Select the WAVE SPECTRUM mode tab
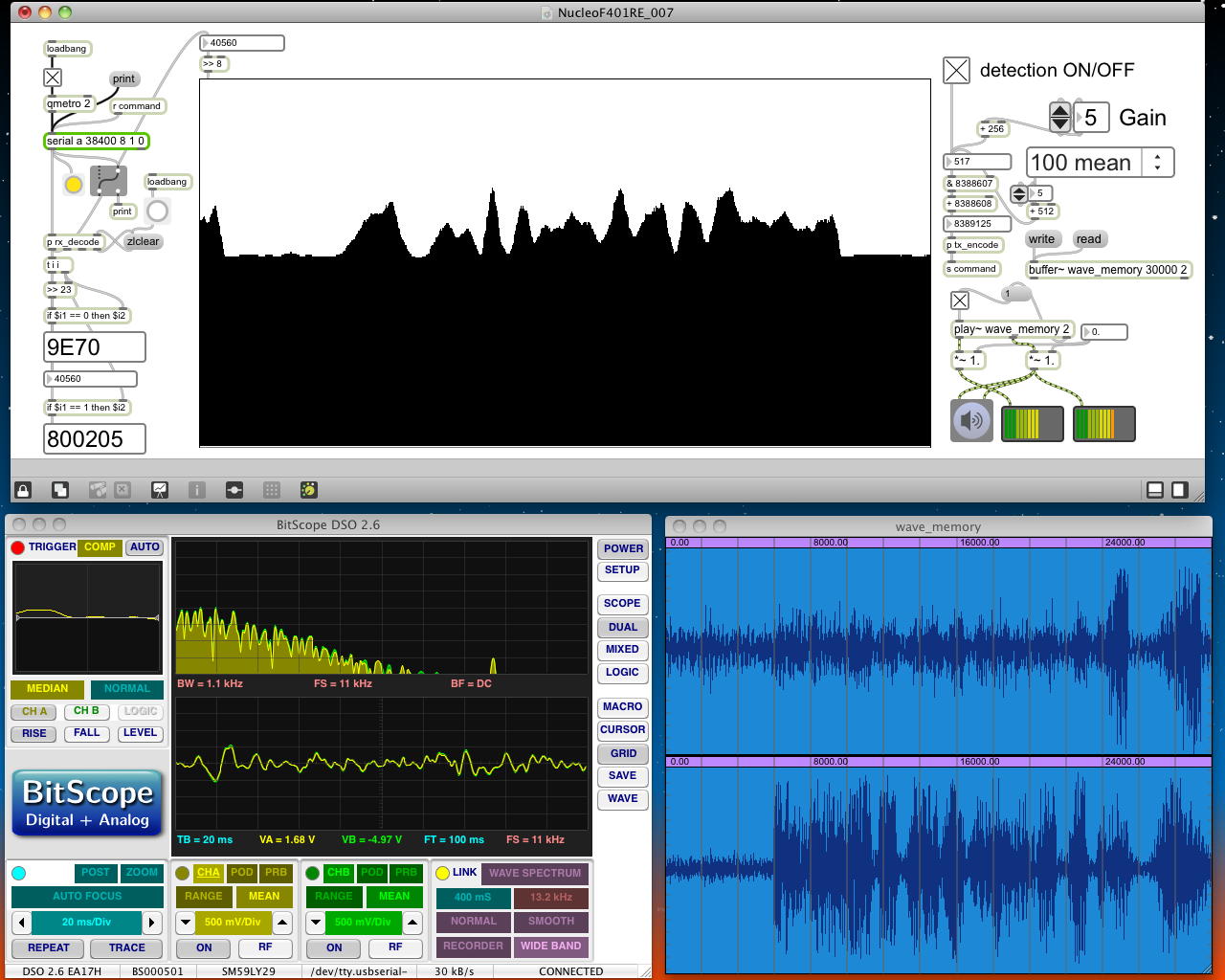Viewport: 1225px width, 980px height. (x=534, y=873)
